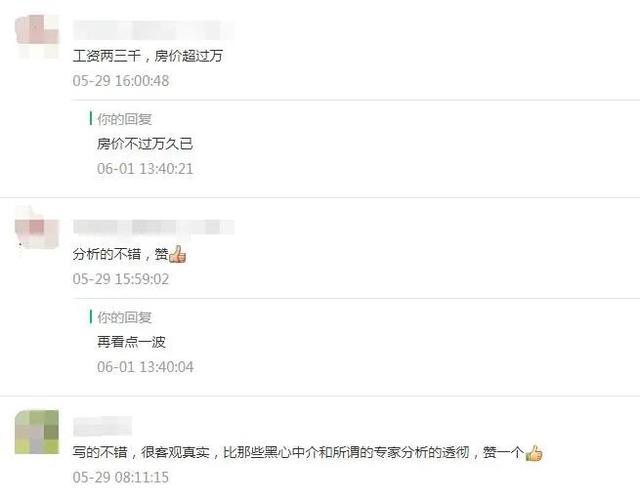Click the second 你的回复 label

(124, 317)
